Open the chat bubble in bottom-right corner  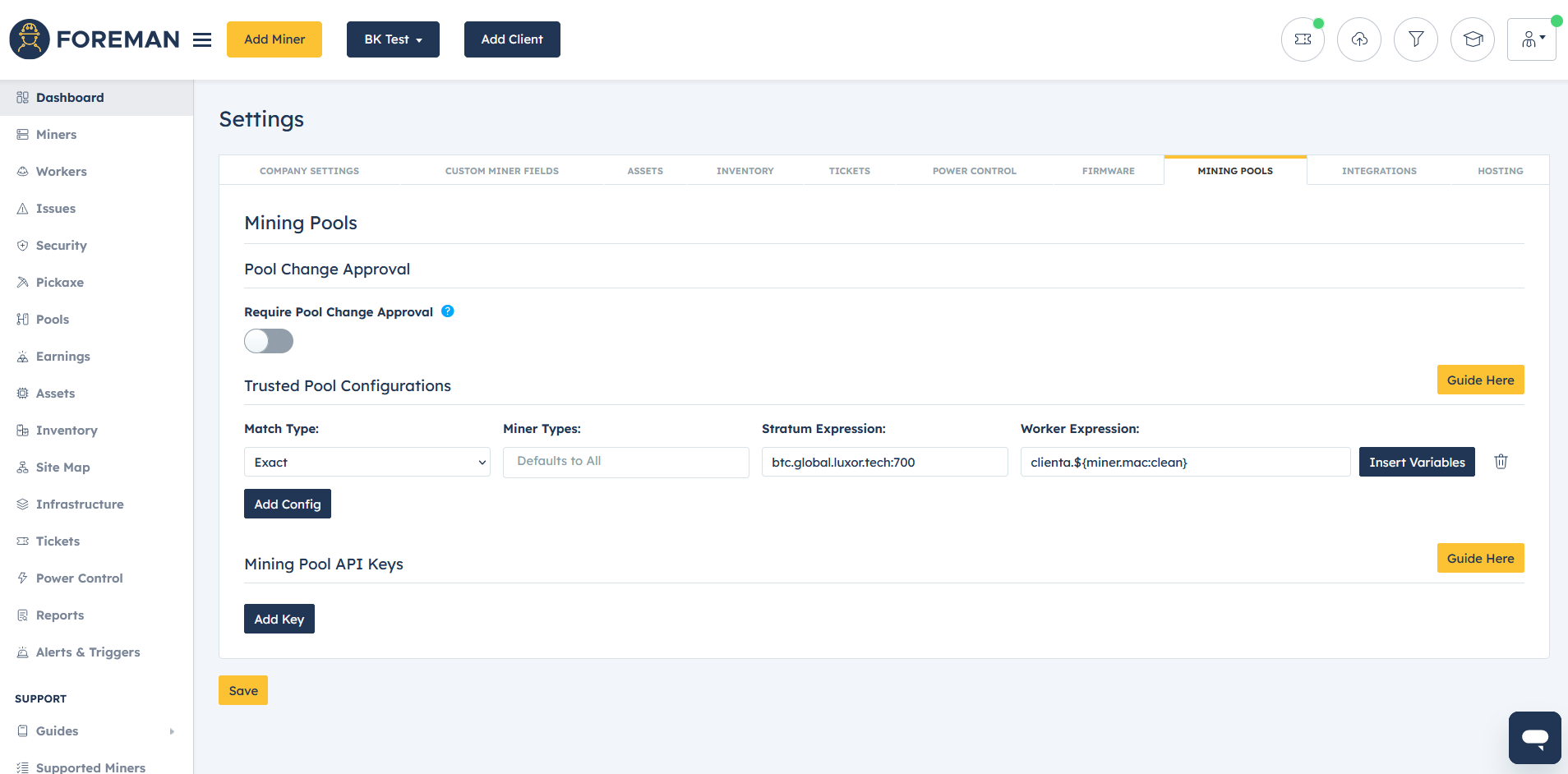coord(1533,738)
